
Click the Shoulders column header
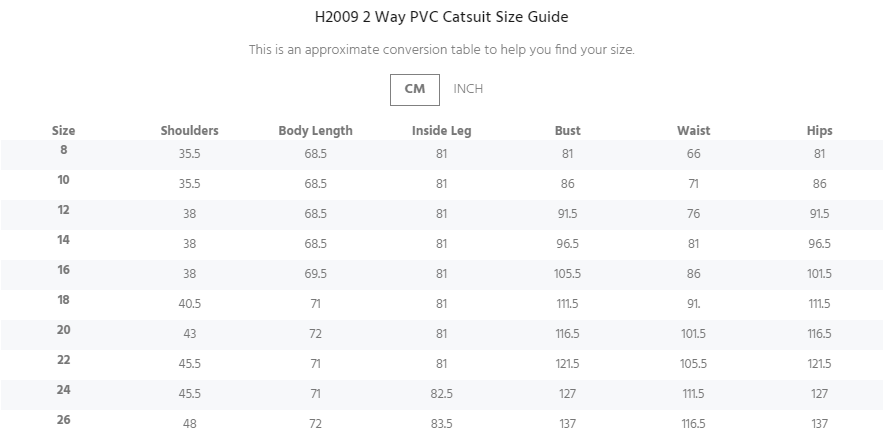pyautogui.click(x=189, y=131)
